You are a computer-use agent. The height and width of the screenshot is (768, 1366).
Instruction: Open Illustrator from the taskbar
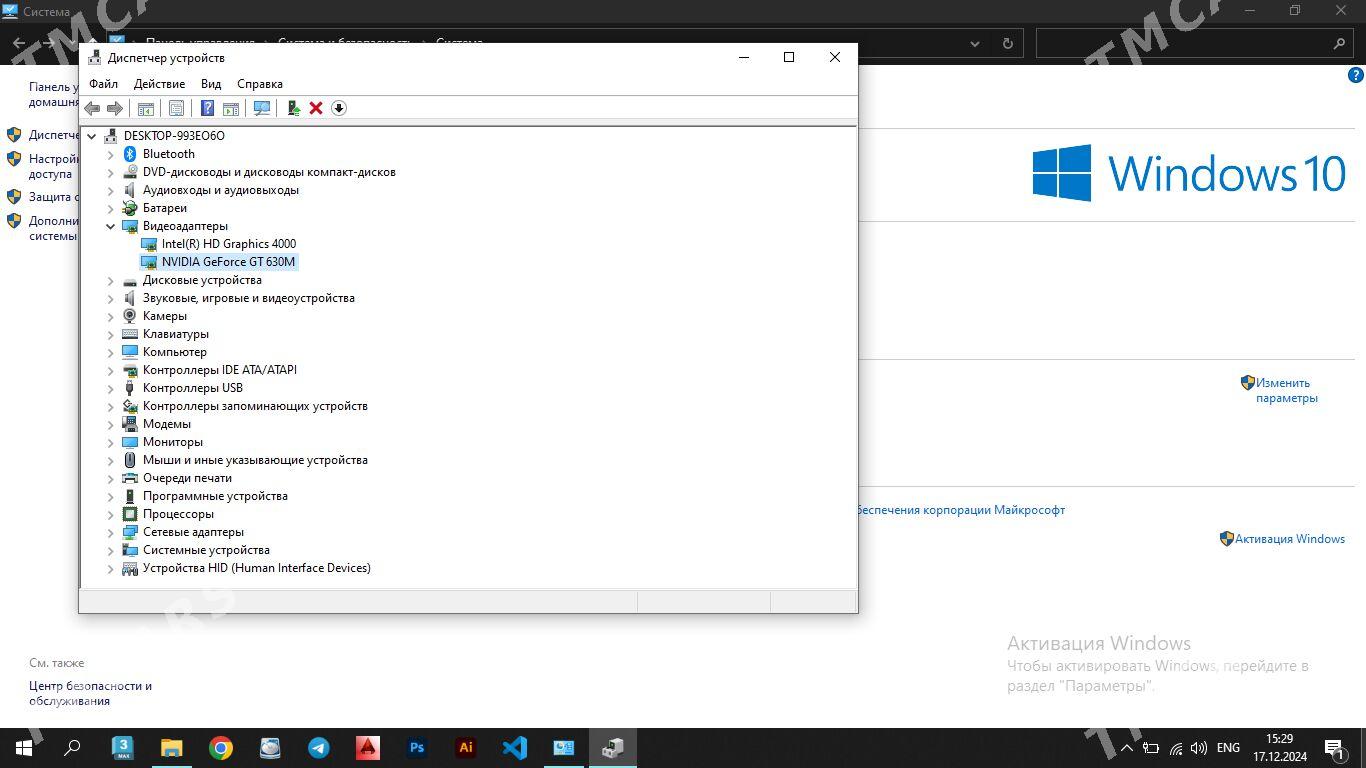[x=466, y=748]
